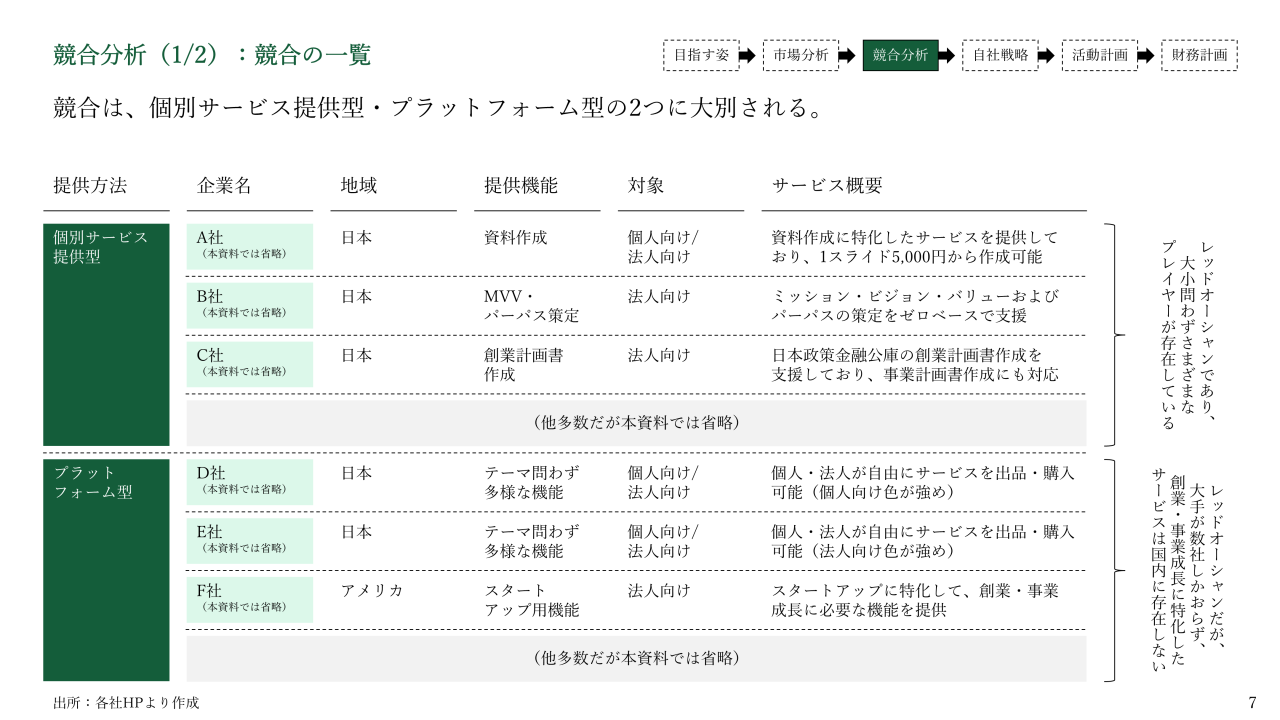Image resolution: width=1280 pixels, height=720 pixels.
Task: Select the F社 company cell
Action: click(x=250, y=599)
